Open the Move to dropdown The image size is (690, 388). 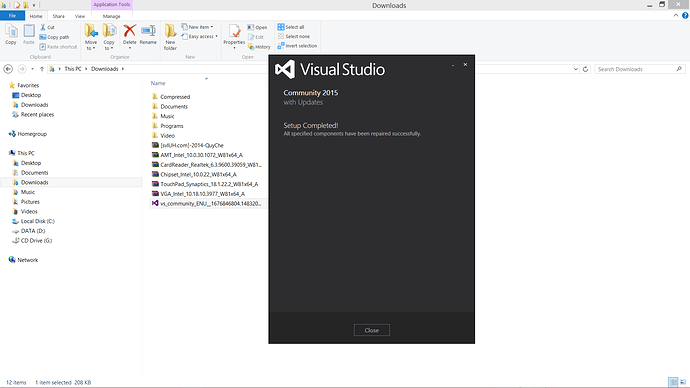coord(91,37)
